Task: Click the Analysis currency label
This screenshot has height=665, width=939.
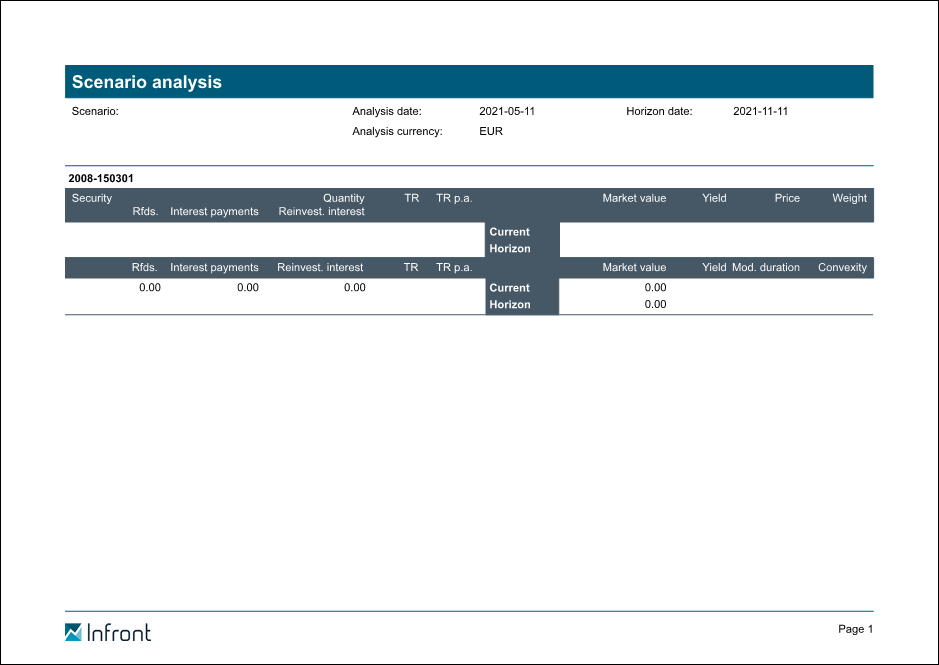Action: 397,131
